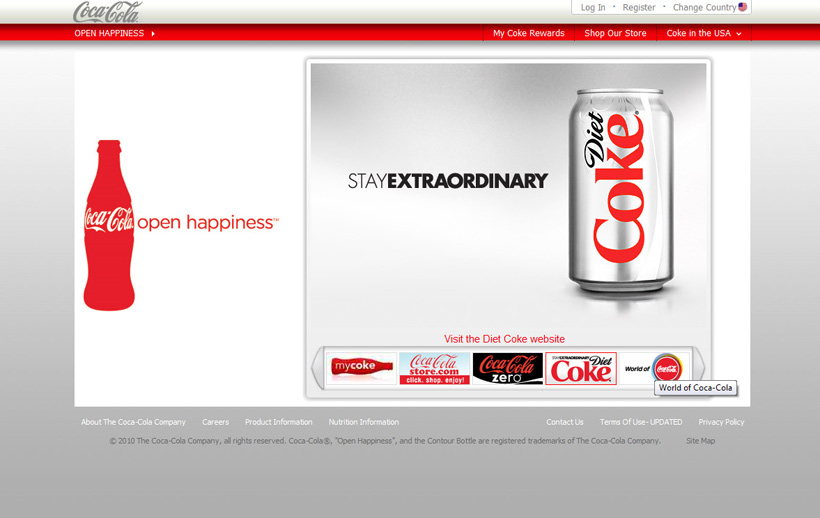Screen dimensions: 820x518
Task: Click the Diet Coke can image
Action: pos(621,191)
